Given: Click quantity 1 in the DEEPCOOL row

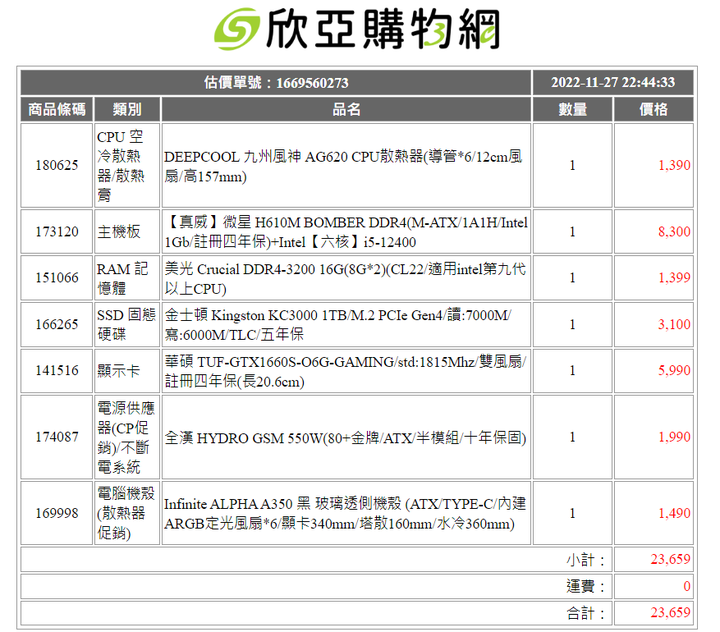Looking at the screenshot, I should [x=573, y=165].
